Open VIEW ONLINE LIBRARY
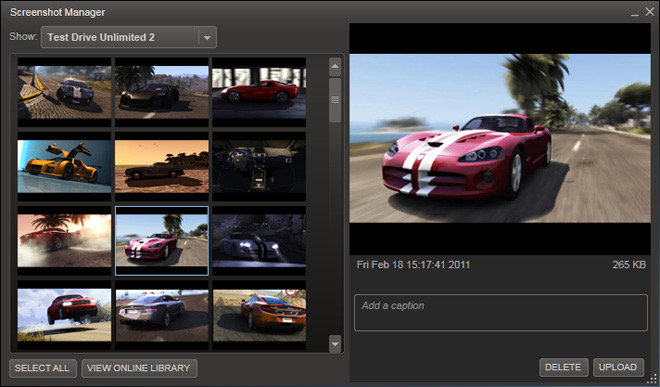660x387 pixels. [139, 368]
